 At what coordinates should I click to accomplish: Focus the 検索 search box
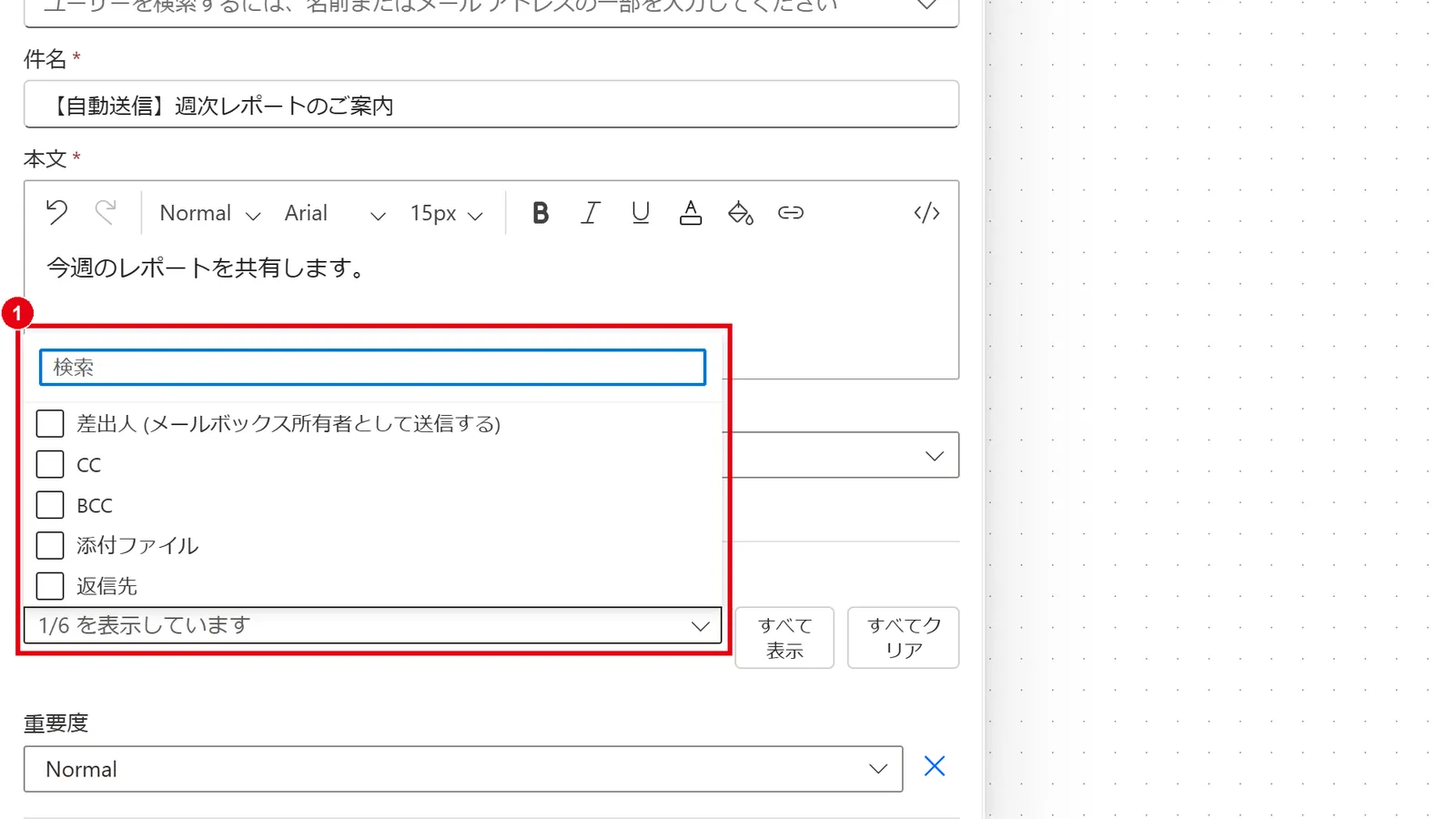pos(372,368)
